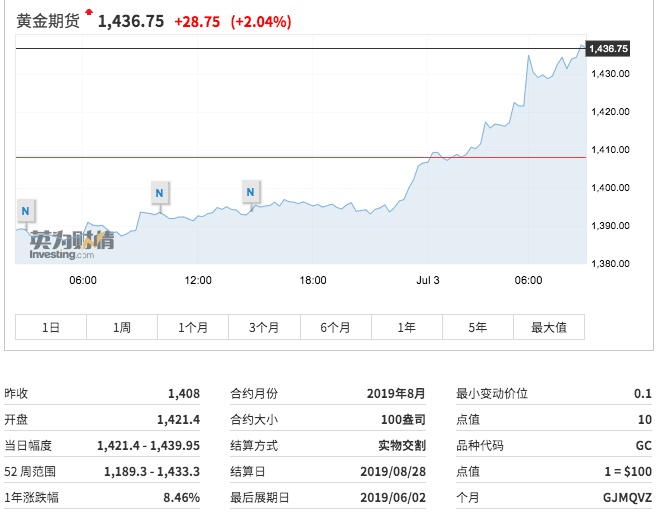Choose the 6个月 time period
The height and width of the screenshot is (520, 659).
(x=335, y=327)
